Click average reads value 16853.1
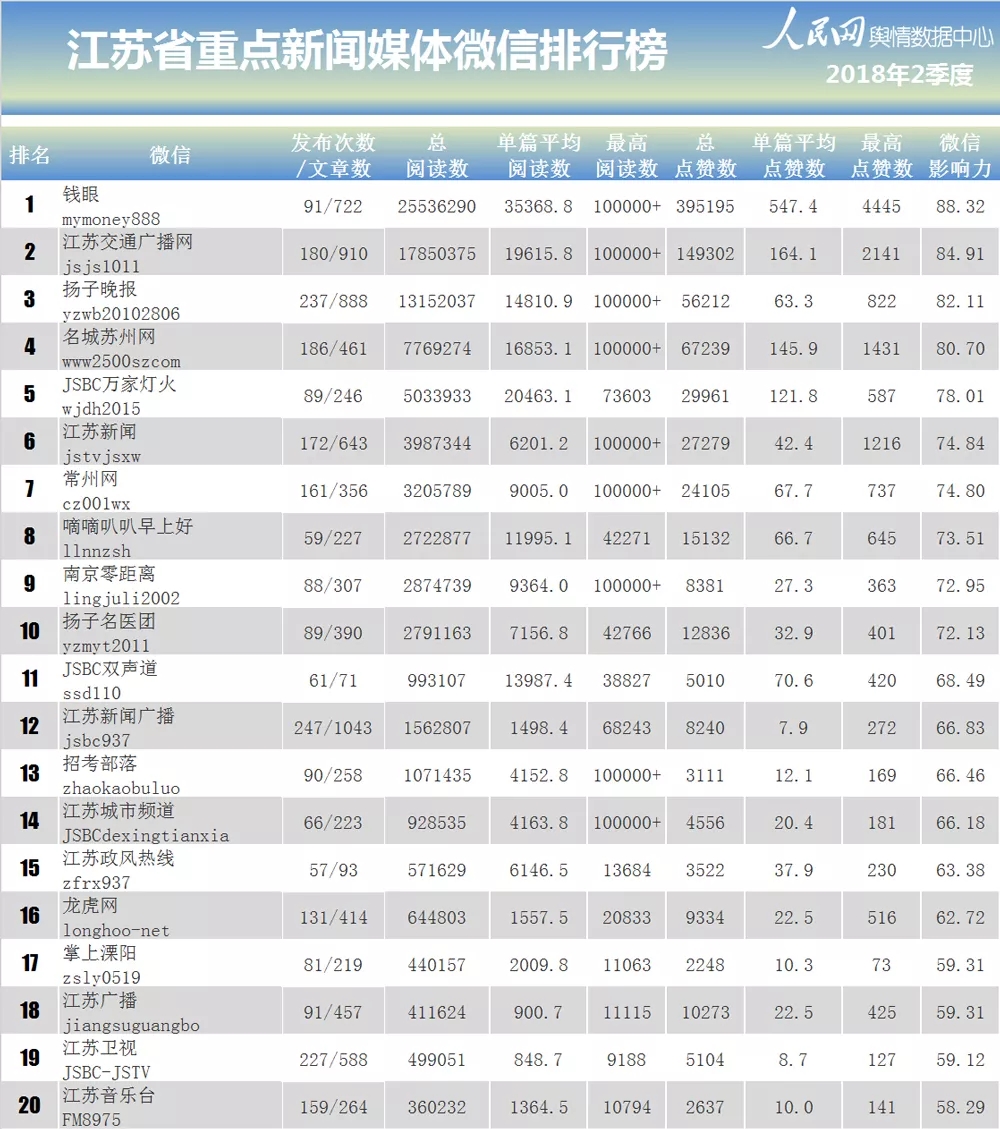The height and width of the screenshot is (1129, 1000). pyautogui.click(x=539, y=349)
